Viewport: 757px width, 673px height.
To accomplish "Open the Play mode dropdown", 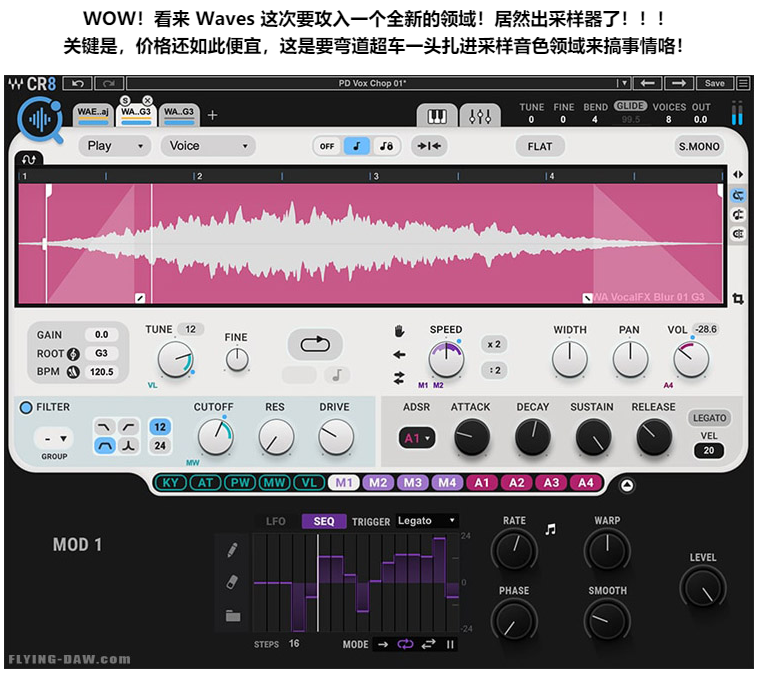I will point(115,146).
